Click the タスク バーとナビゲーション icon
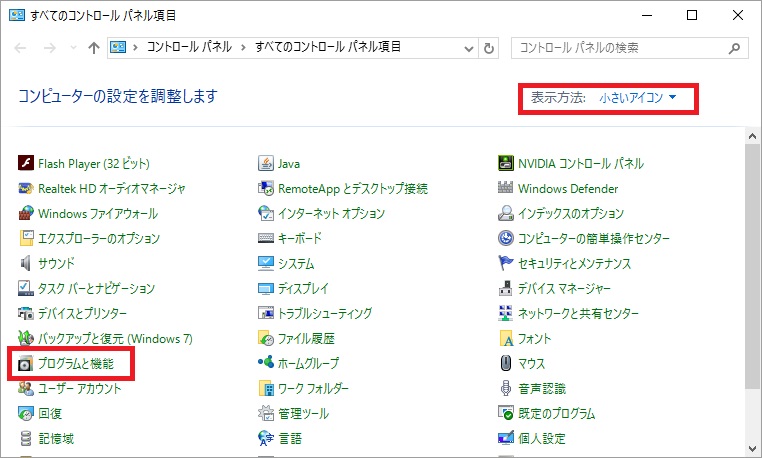The height and width of the screenshot is (458, 762). [x=26, y=288]
